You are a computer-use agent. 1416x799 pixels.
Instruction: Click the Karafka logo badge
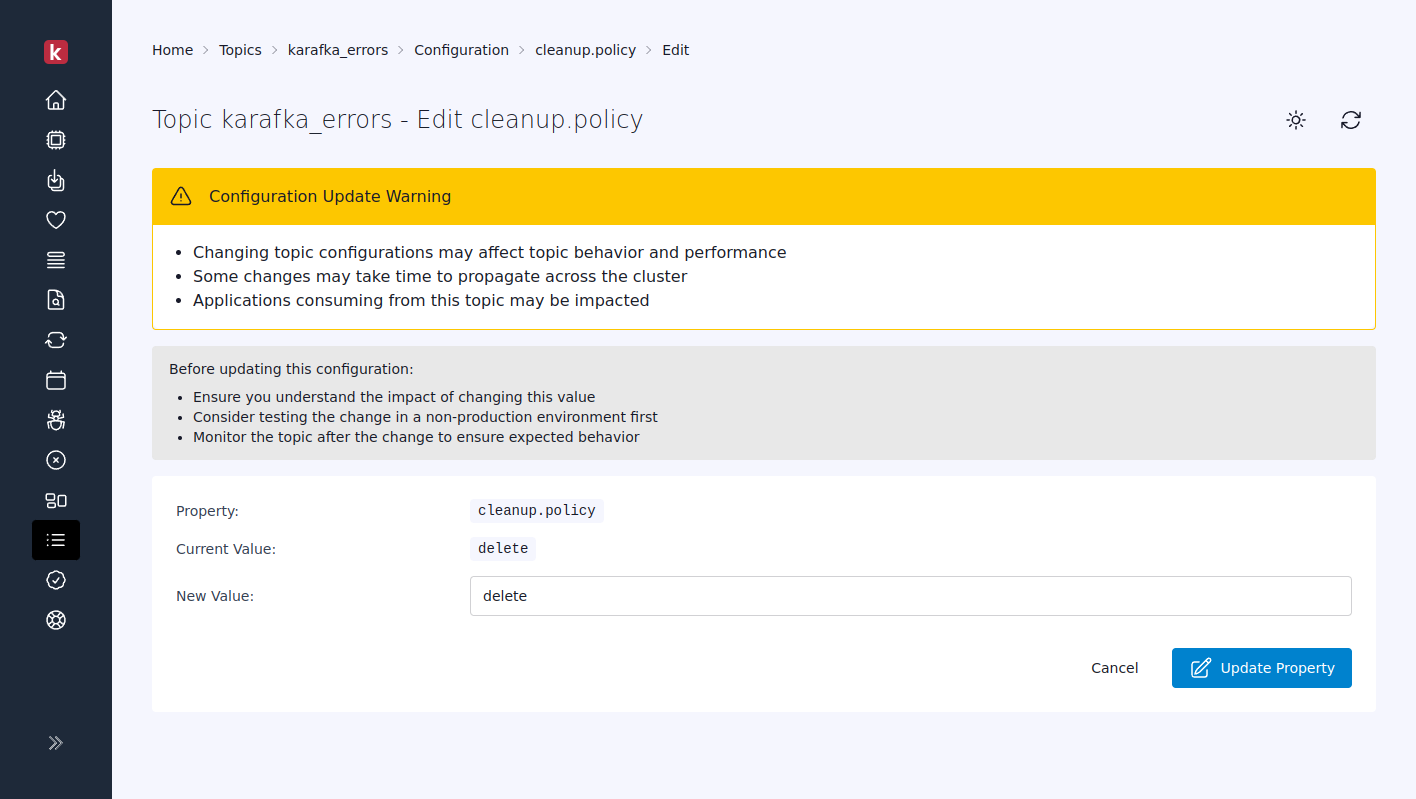[56, 52]
